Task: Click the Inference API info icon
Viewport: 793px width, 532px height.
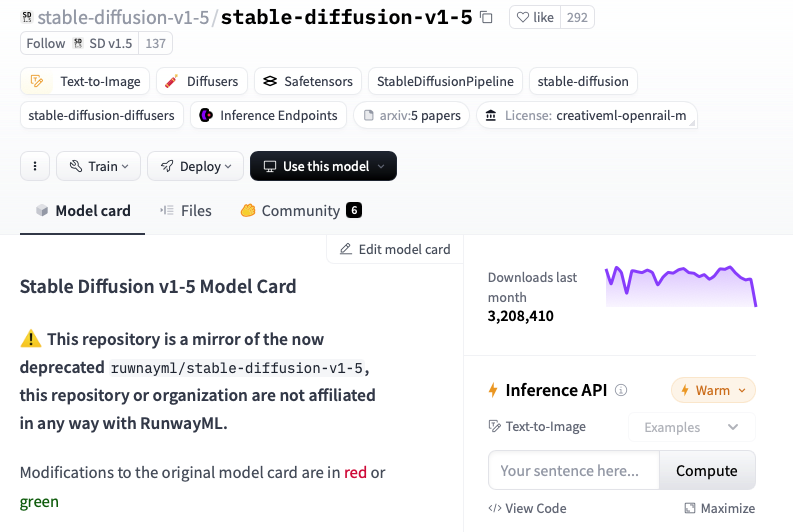Action: (621, 391)
